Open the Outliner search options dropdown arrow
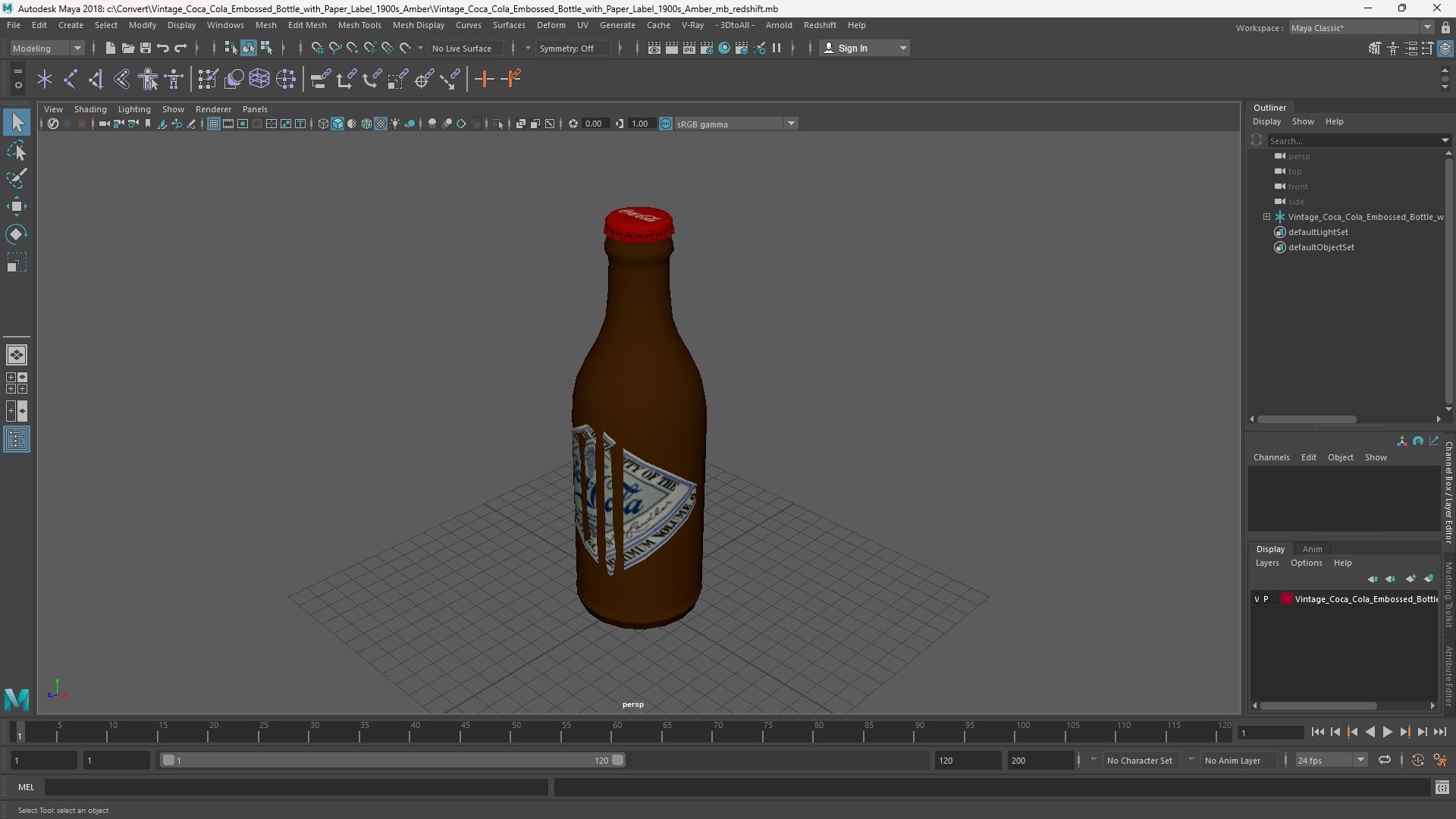The width and height of the screenshot is (1456, 819). point(1445,140)
